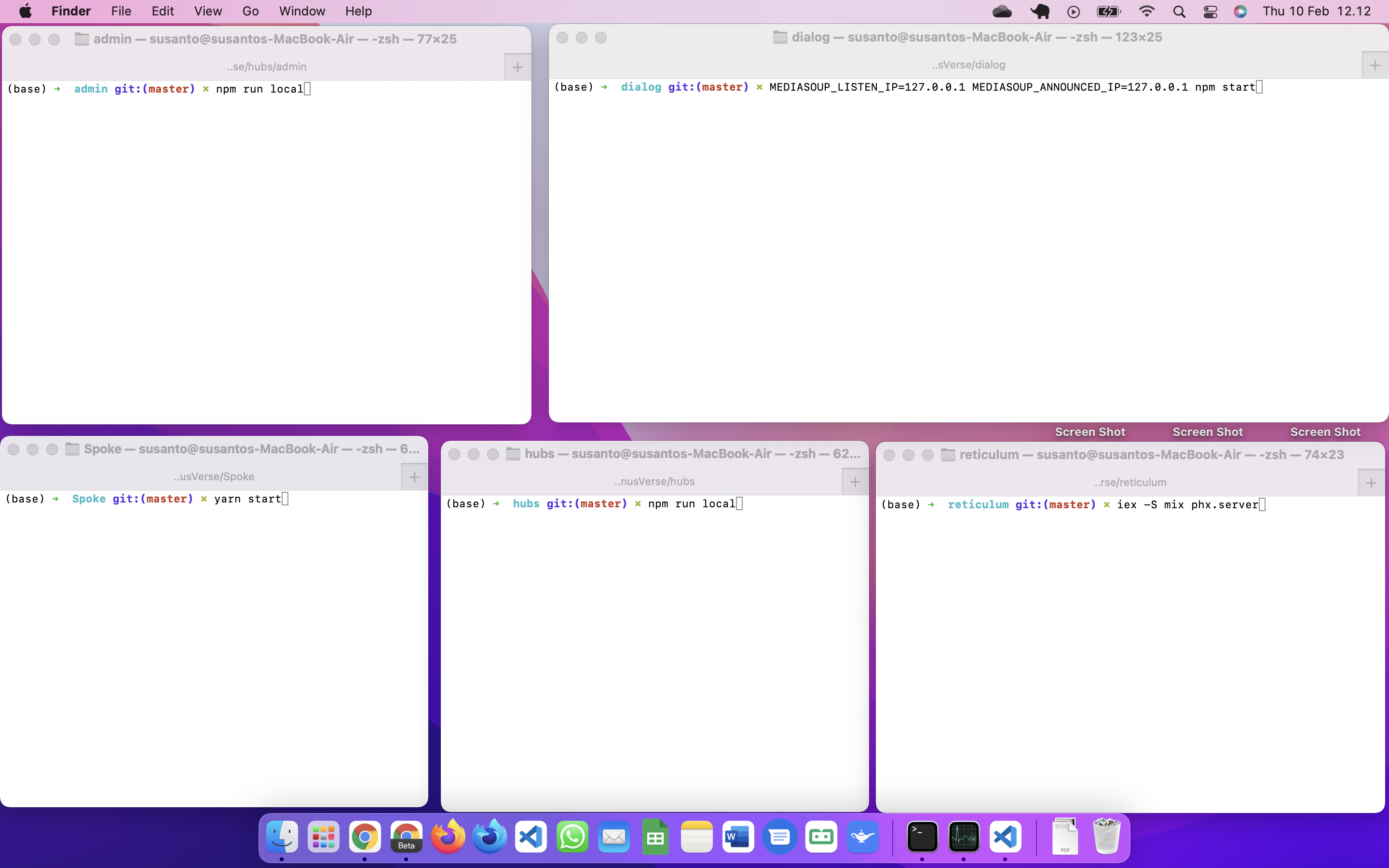Open the green spreadsheet app in Dock

(655, 837)
